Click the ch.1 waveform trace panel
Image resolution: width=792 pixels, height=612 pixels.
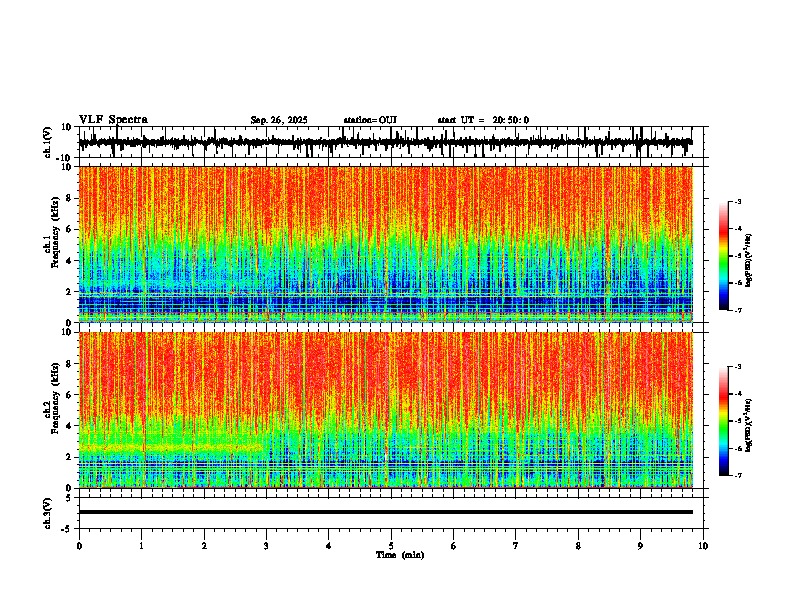(x=391, y=142)
